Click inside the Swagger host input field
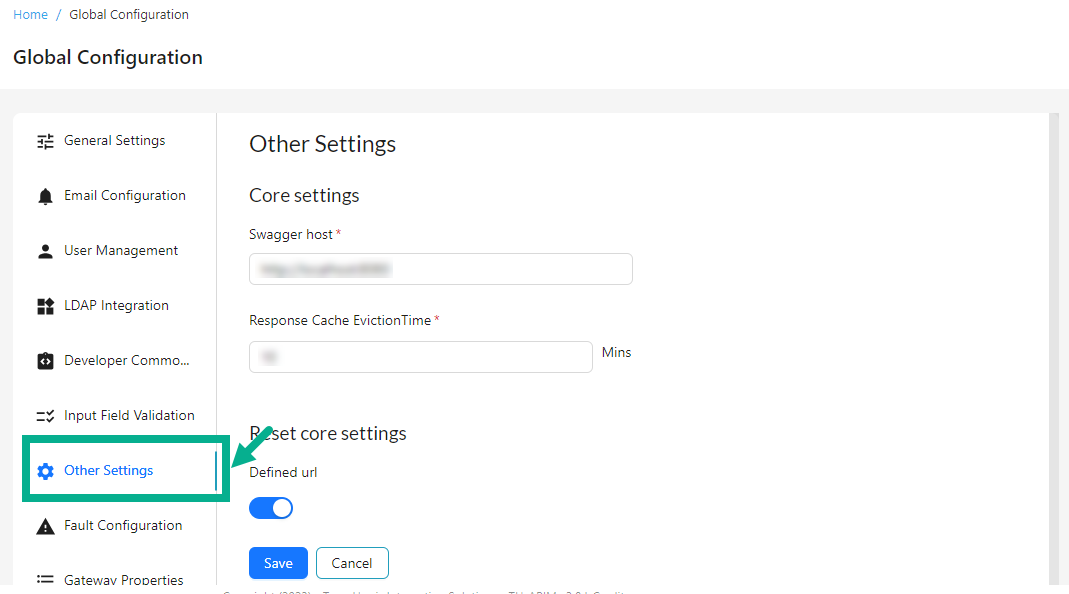Screen dimensions: 1069x594 tap(440, 268)
